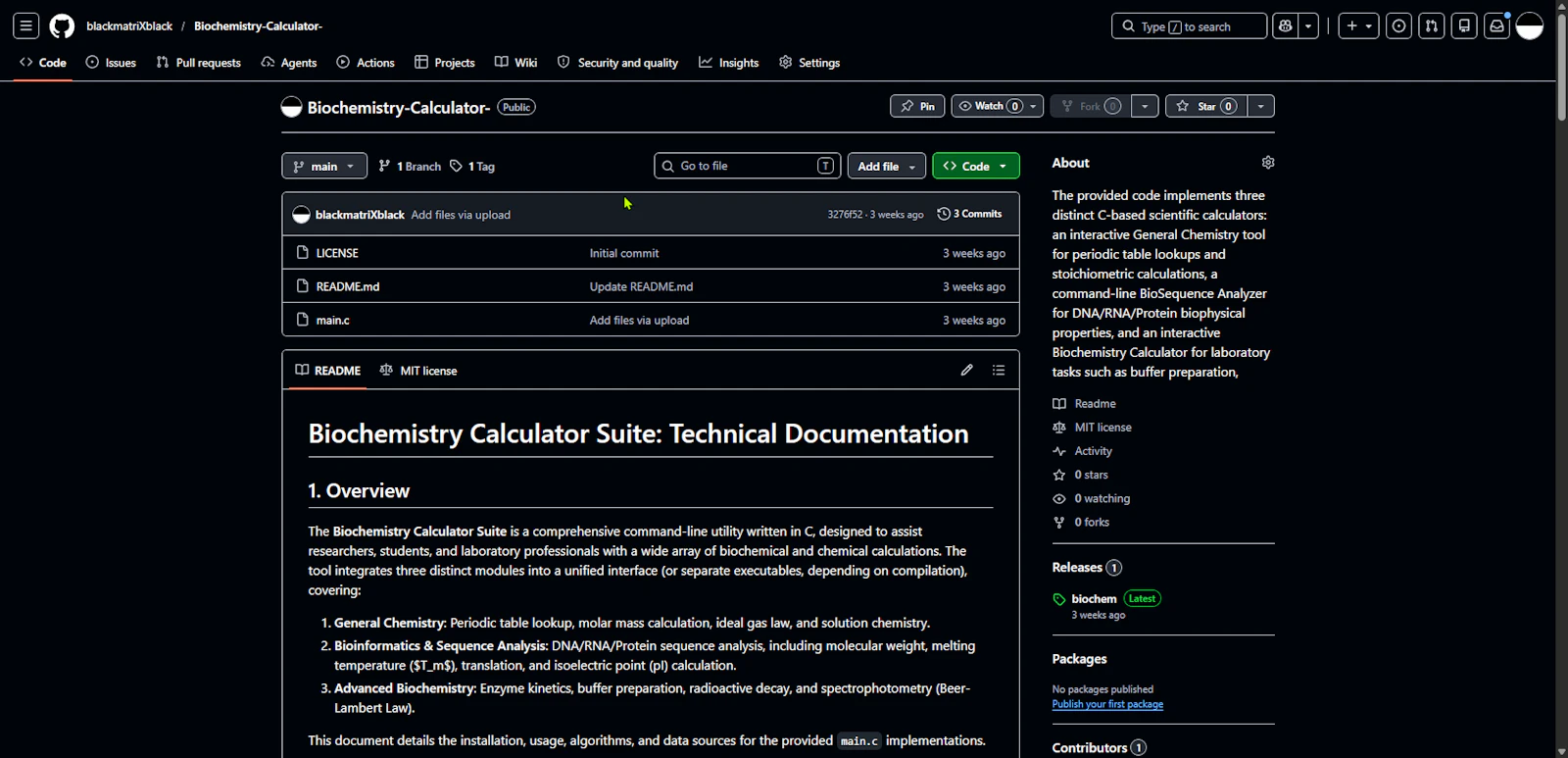Open the green Code clone dropdown
Viewport: 1568px width, 758px height.
point(976,166)
